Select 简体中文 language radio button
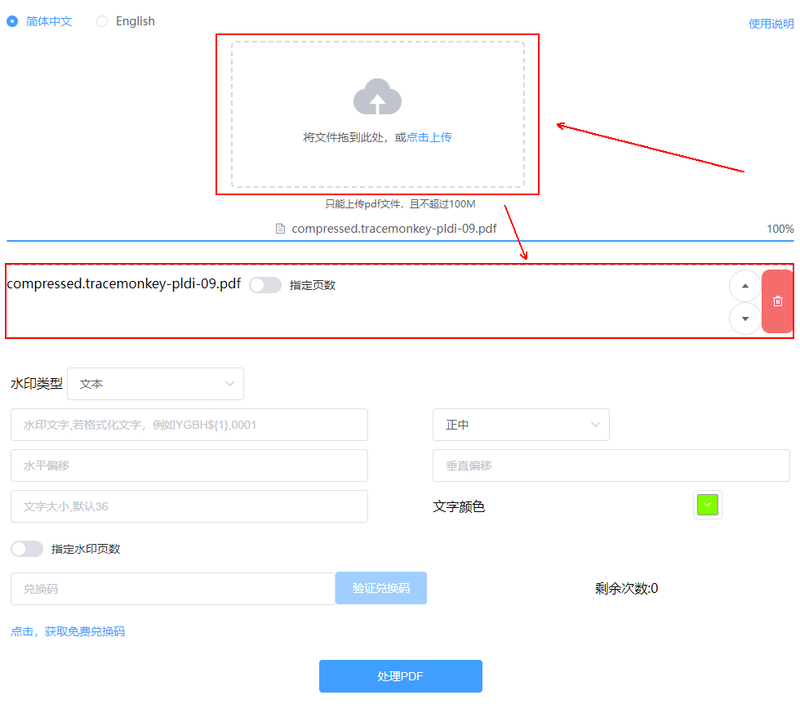The width and height of the screenshot is (800, 713). (x=12, y=21)
